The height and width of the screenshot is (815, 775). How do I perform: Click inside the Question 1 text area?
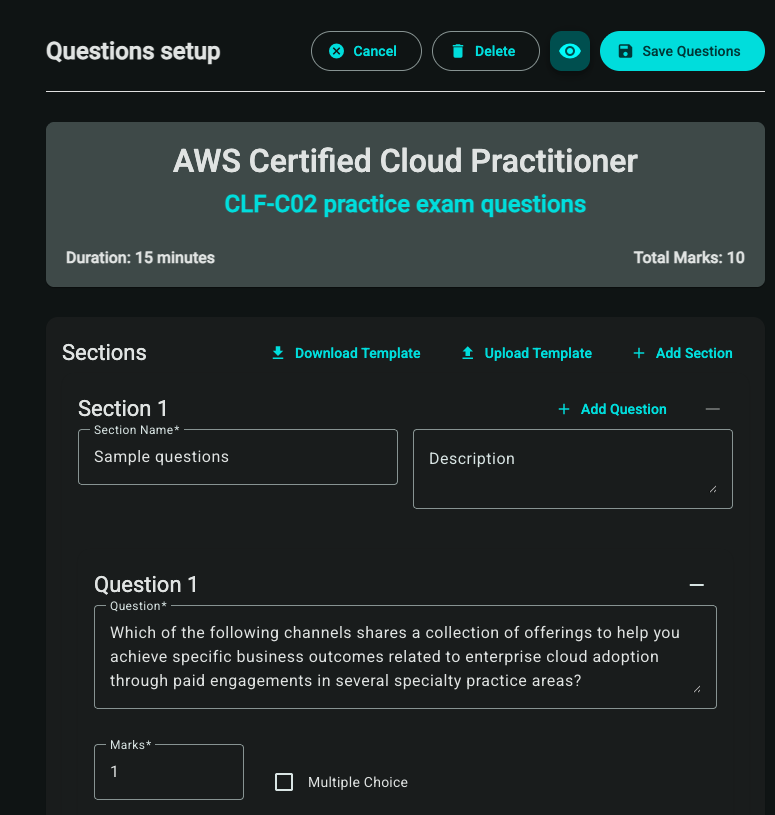(x=405, y=656)
